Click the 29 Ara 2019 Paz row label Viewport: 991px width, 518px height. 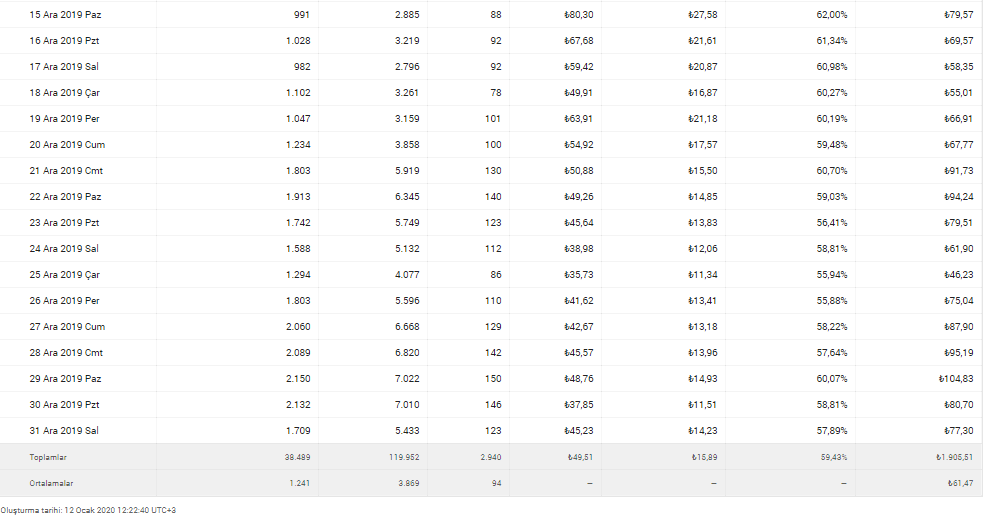click(65, 379)
